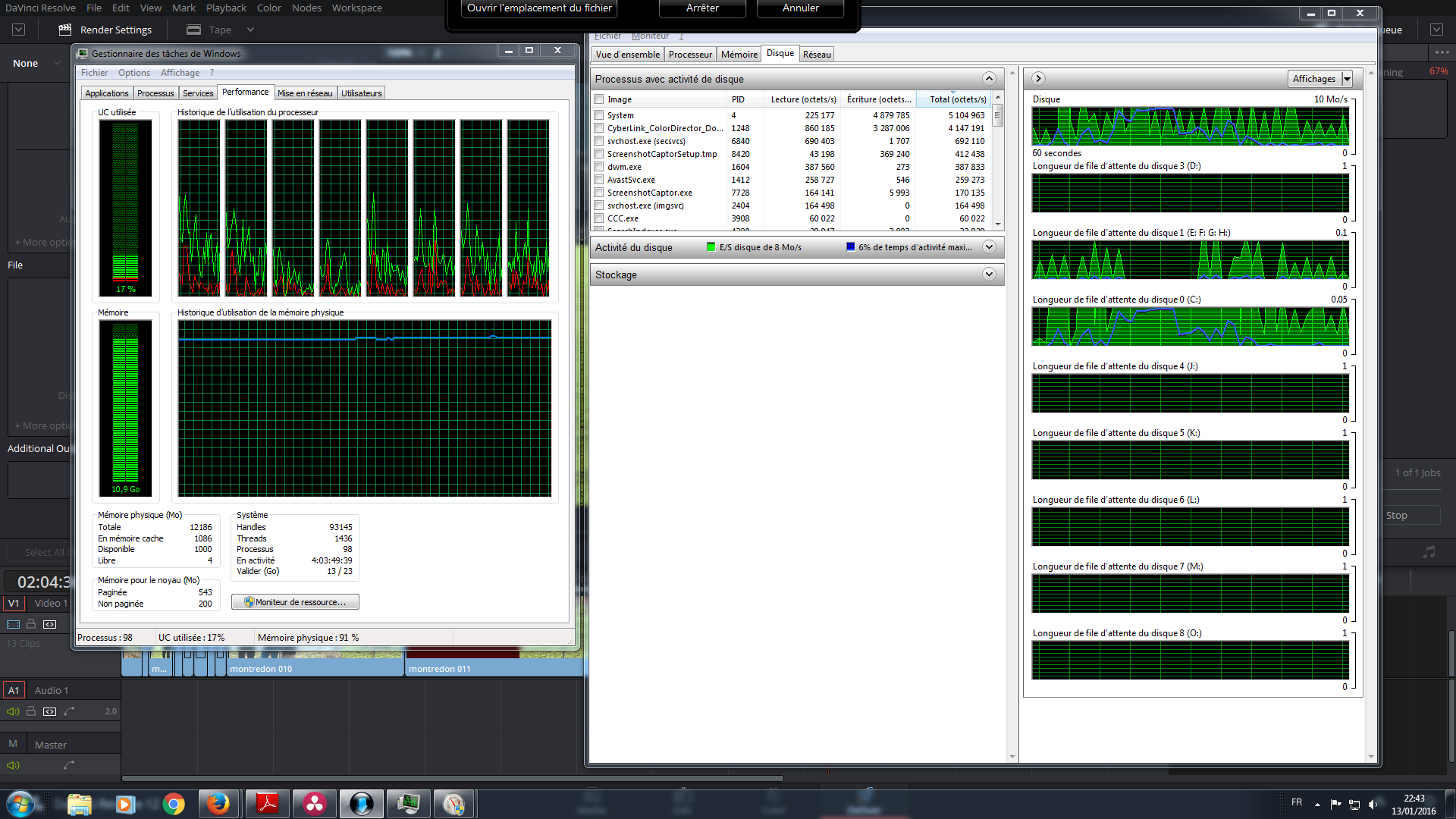Image resolution: width=1456 pixels, height=819 pixels.
Task: Open Firefox from the taskbar
Action: tap(219, 804)
